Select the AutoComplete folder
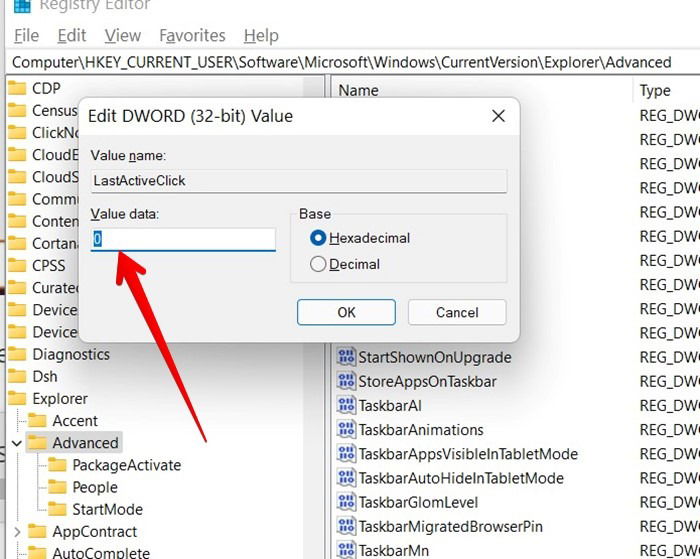Viewport: 700px width, 559px height. point(101,553)
